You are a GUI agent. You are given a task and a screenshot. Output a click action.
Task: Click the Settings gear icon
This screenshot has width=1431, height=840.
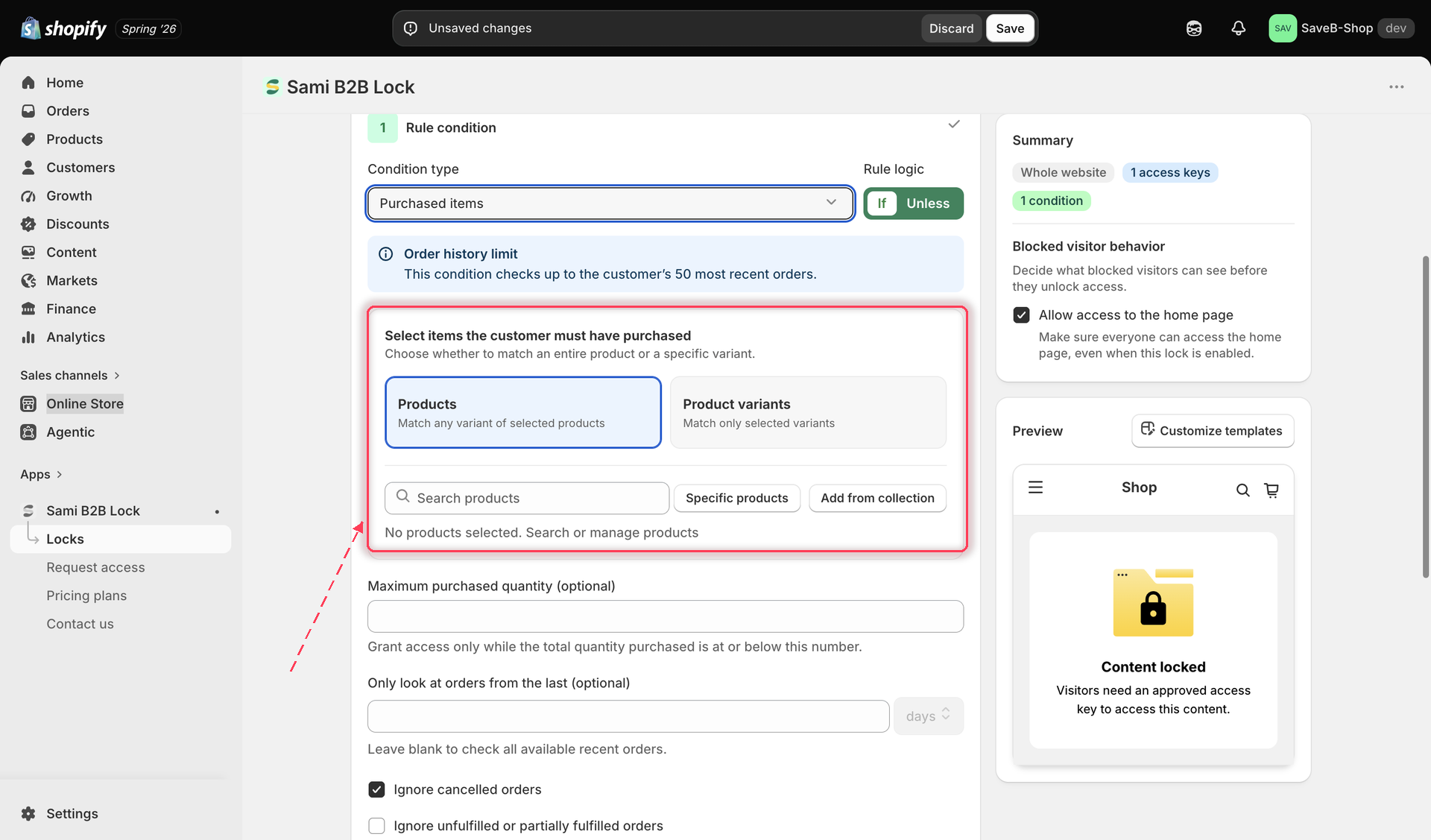coord(28,814)
